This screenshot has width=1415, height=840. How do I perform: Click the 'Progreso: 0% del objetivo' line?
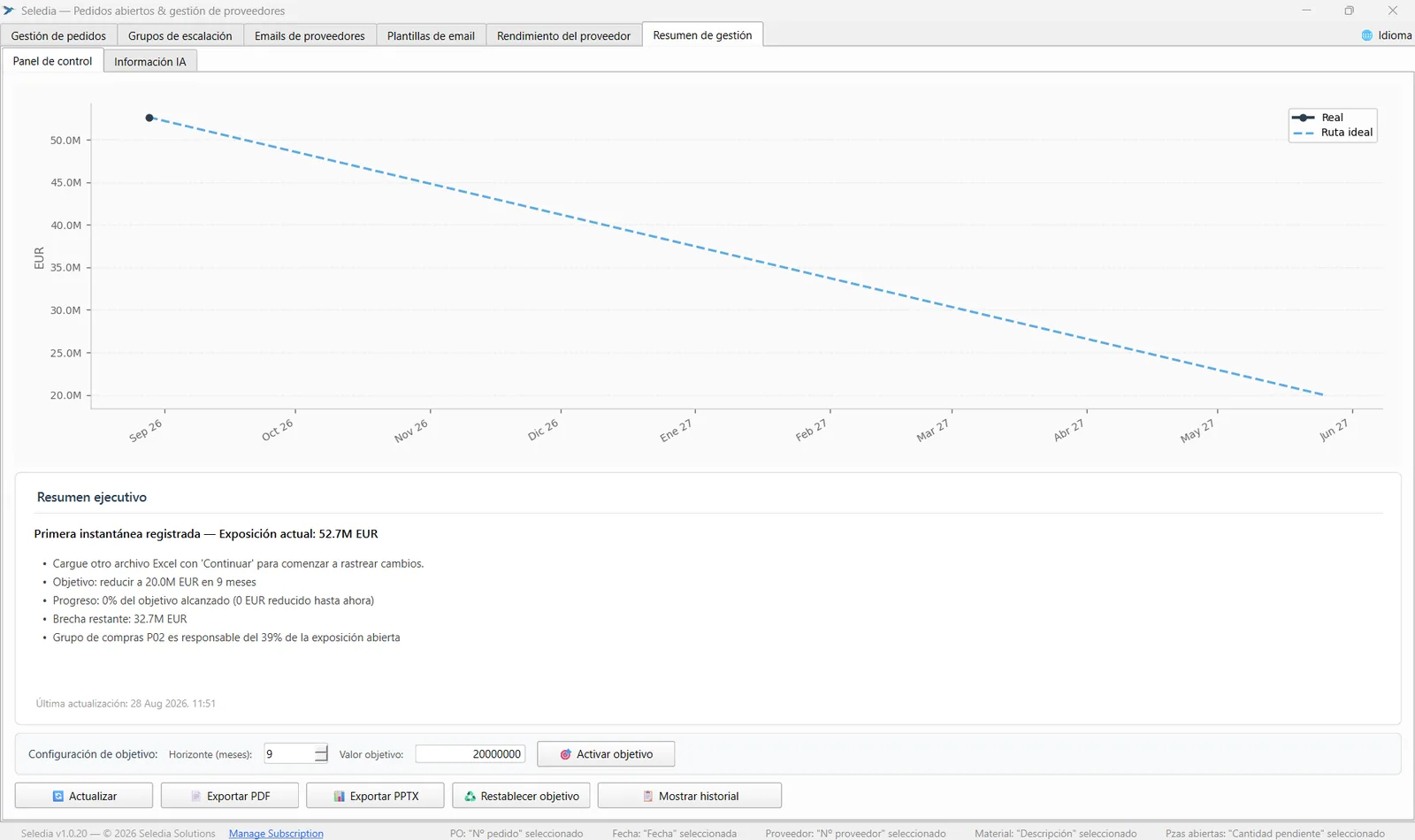coord(213,600)
